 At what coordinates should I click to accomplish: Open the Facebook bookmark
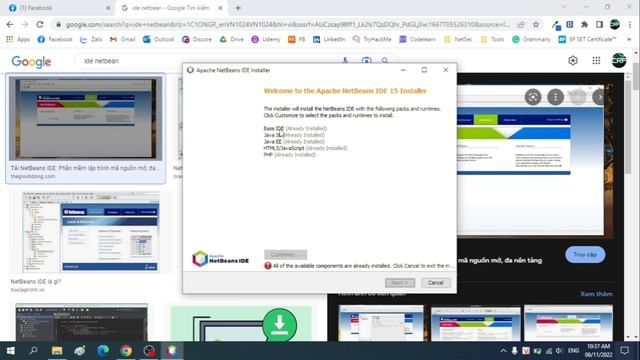pos(55,39)
